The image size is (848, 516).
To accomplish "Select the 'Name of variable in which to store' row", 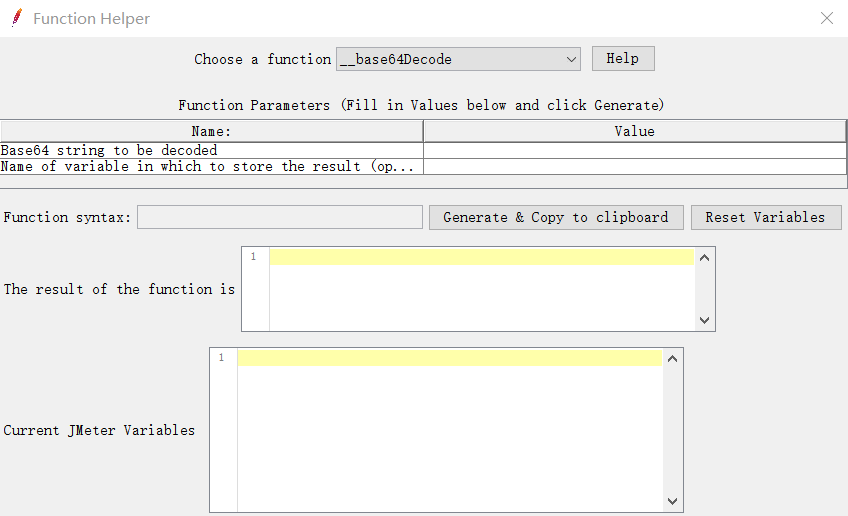I will click(x=211, y=167).
